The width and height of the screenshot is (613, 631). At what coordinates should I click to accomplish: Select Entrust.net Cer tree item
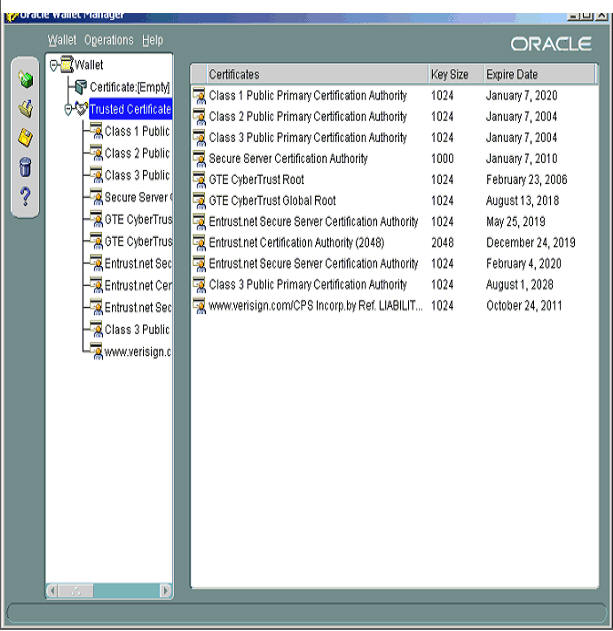tap(138, 285)
